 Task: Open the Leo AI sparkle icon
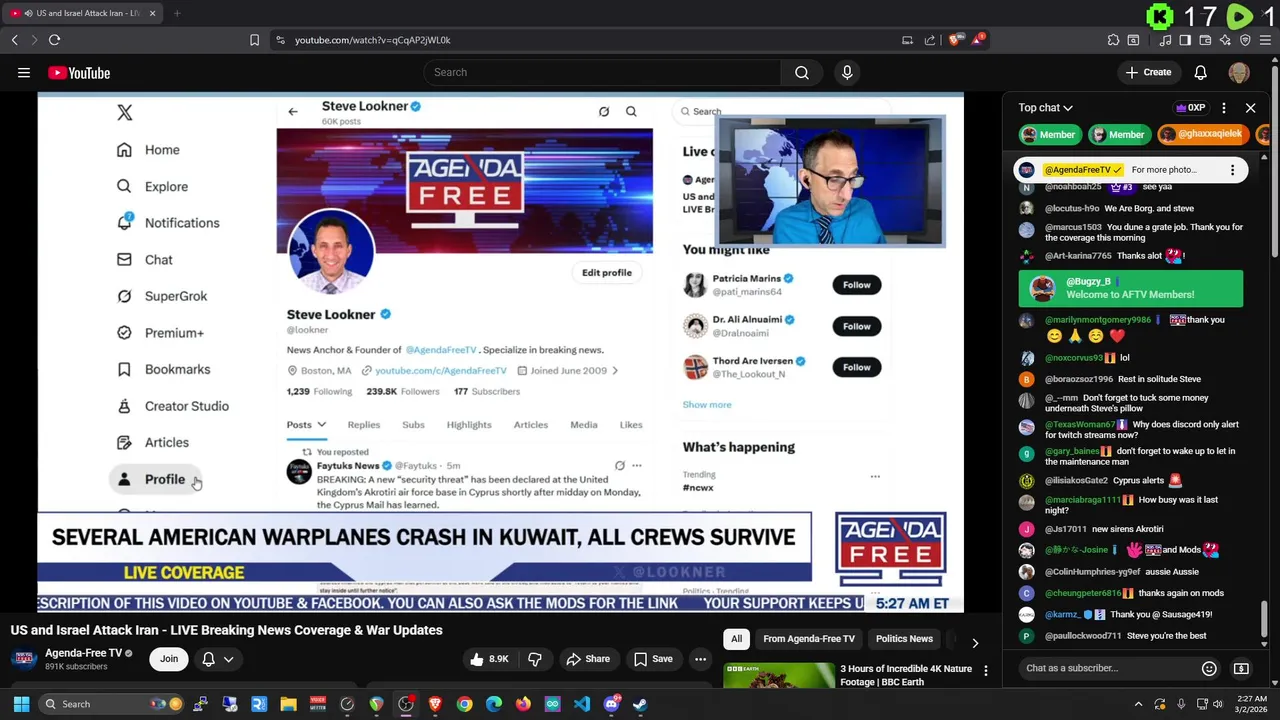pyautogui.click(x=1225, y=40)
